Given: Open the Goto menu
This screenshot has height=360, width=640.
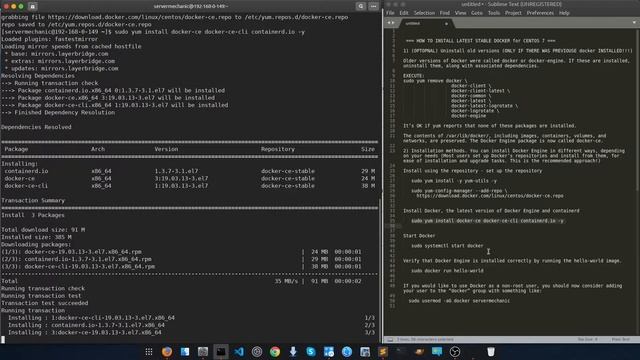Looking at the screenshot, I should (476, 13).
